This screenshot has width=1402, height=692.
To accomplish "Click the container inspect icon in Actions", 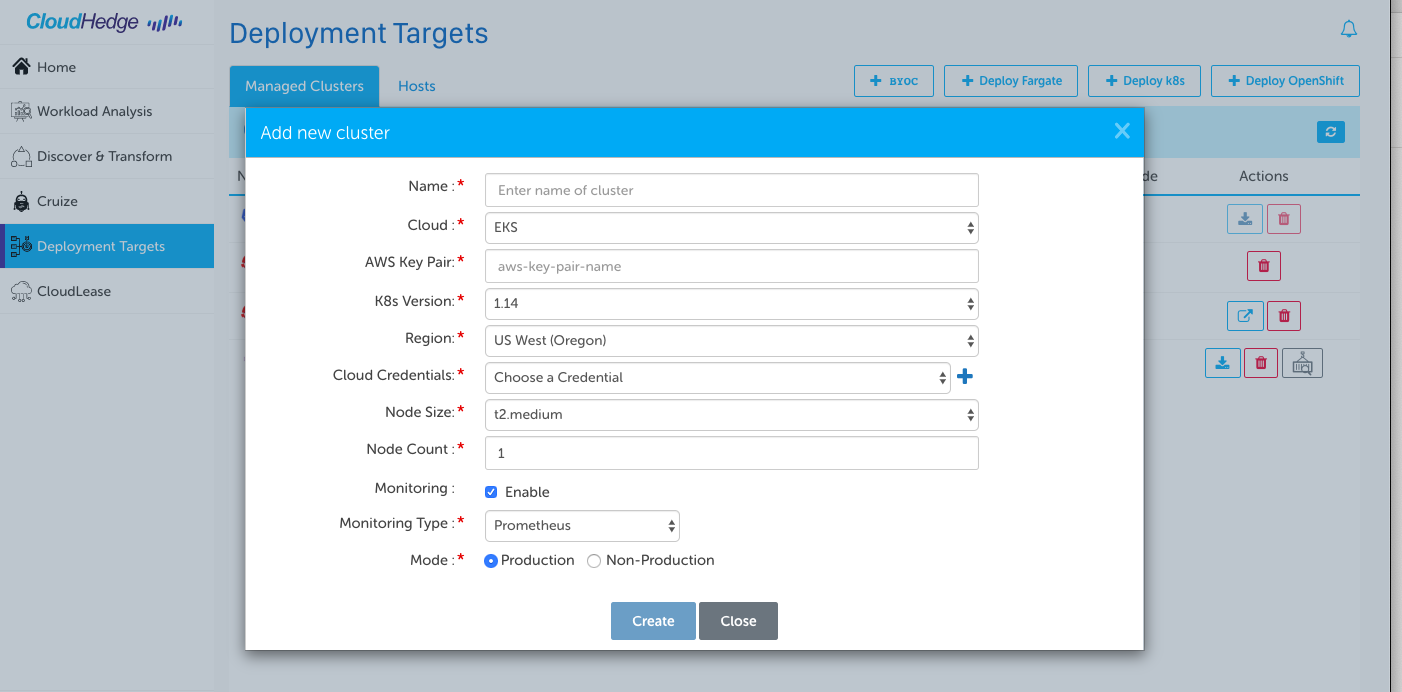I will [x=1302, y=363].
